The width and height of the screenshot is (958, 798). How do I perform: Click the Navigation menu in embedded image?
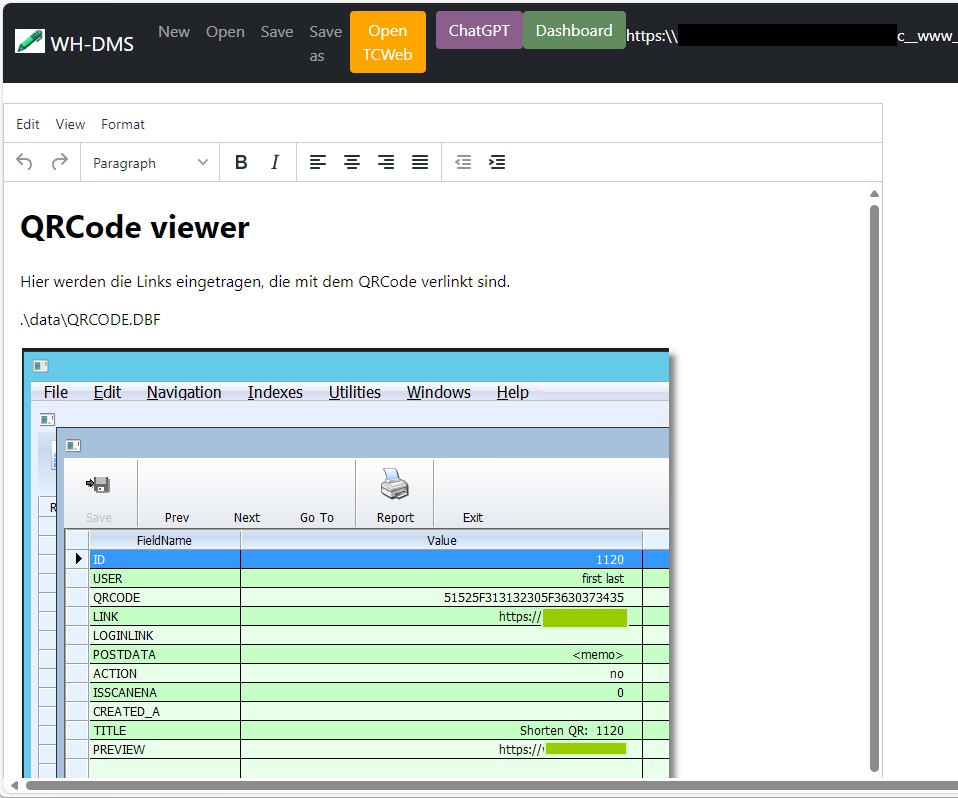tap(184, 392)
